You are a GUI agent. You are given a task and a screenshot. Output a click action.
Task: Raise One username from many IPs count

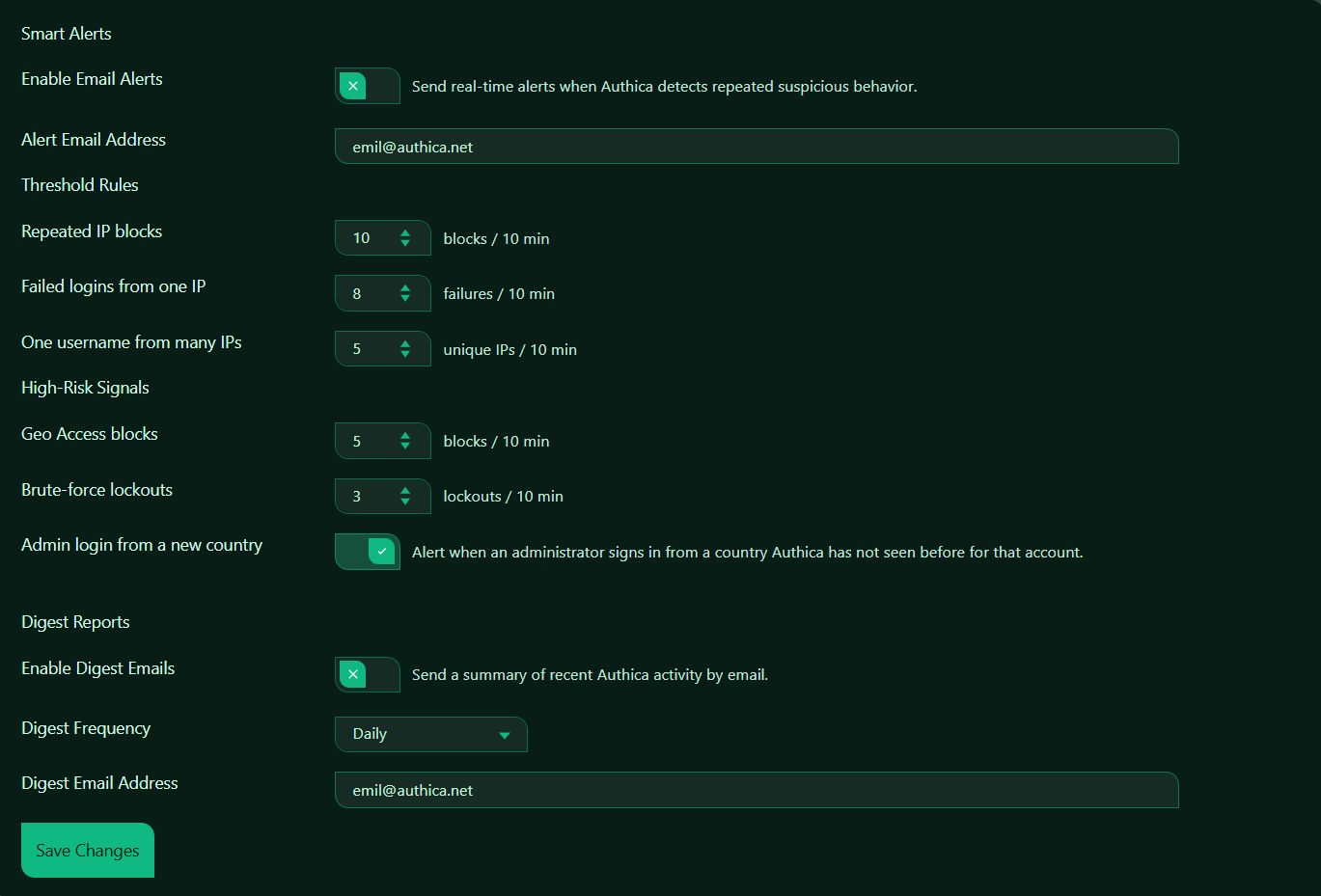405,343
